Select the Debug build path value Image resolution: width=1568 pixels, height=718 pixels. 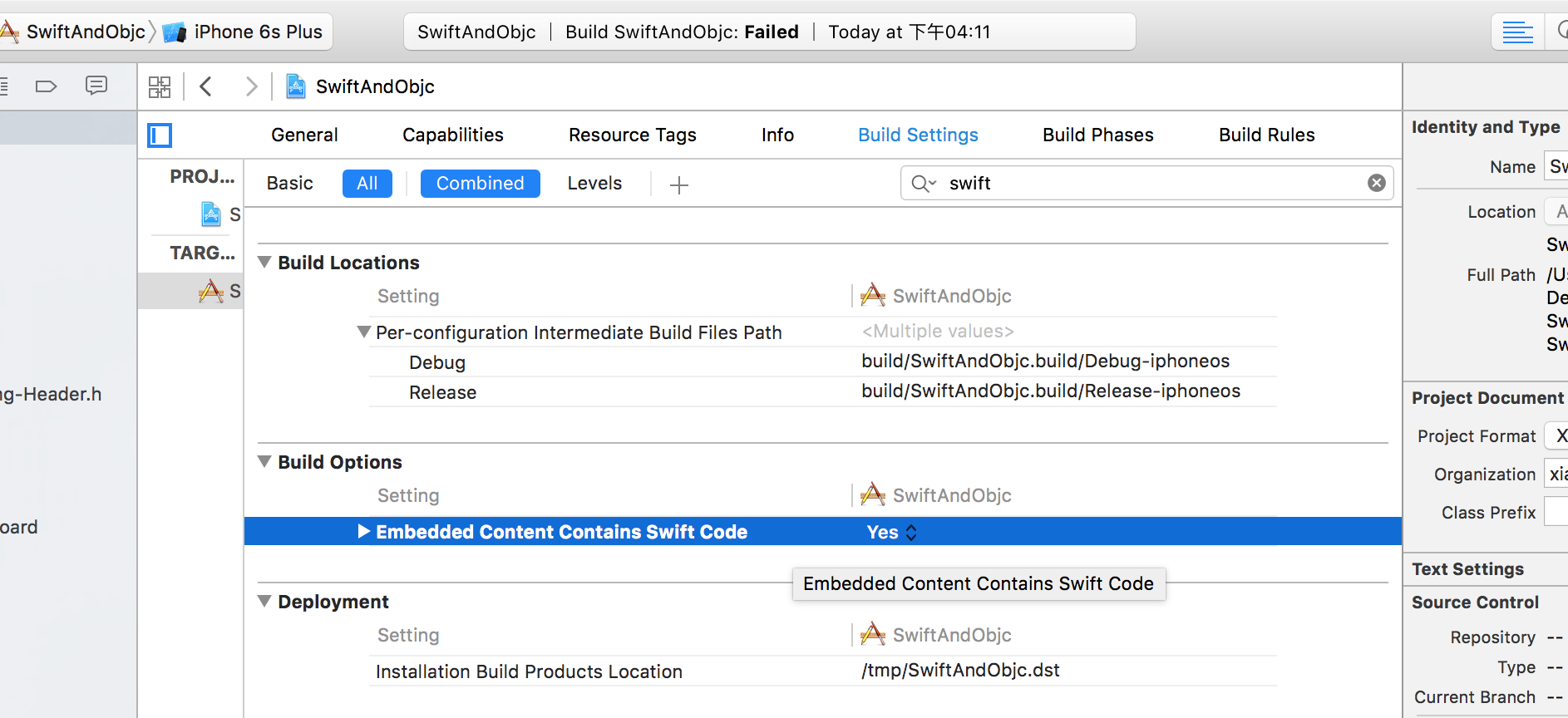click(1045, 361)
